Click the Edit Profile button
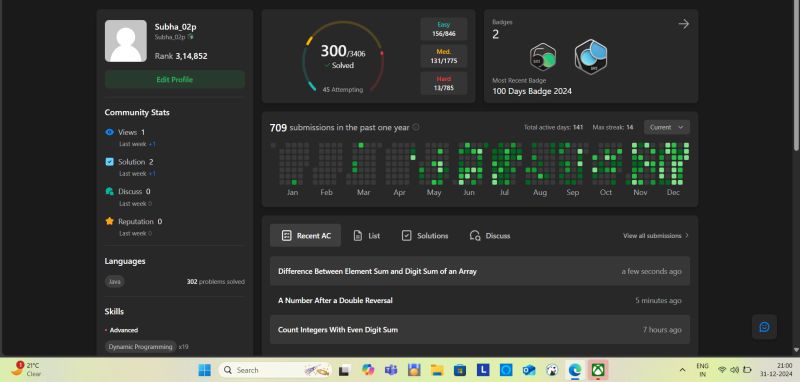 tap(175, 80)
